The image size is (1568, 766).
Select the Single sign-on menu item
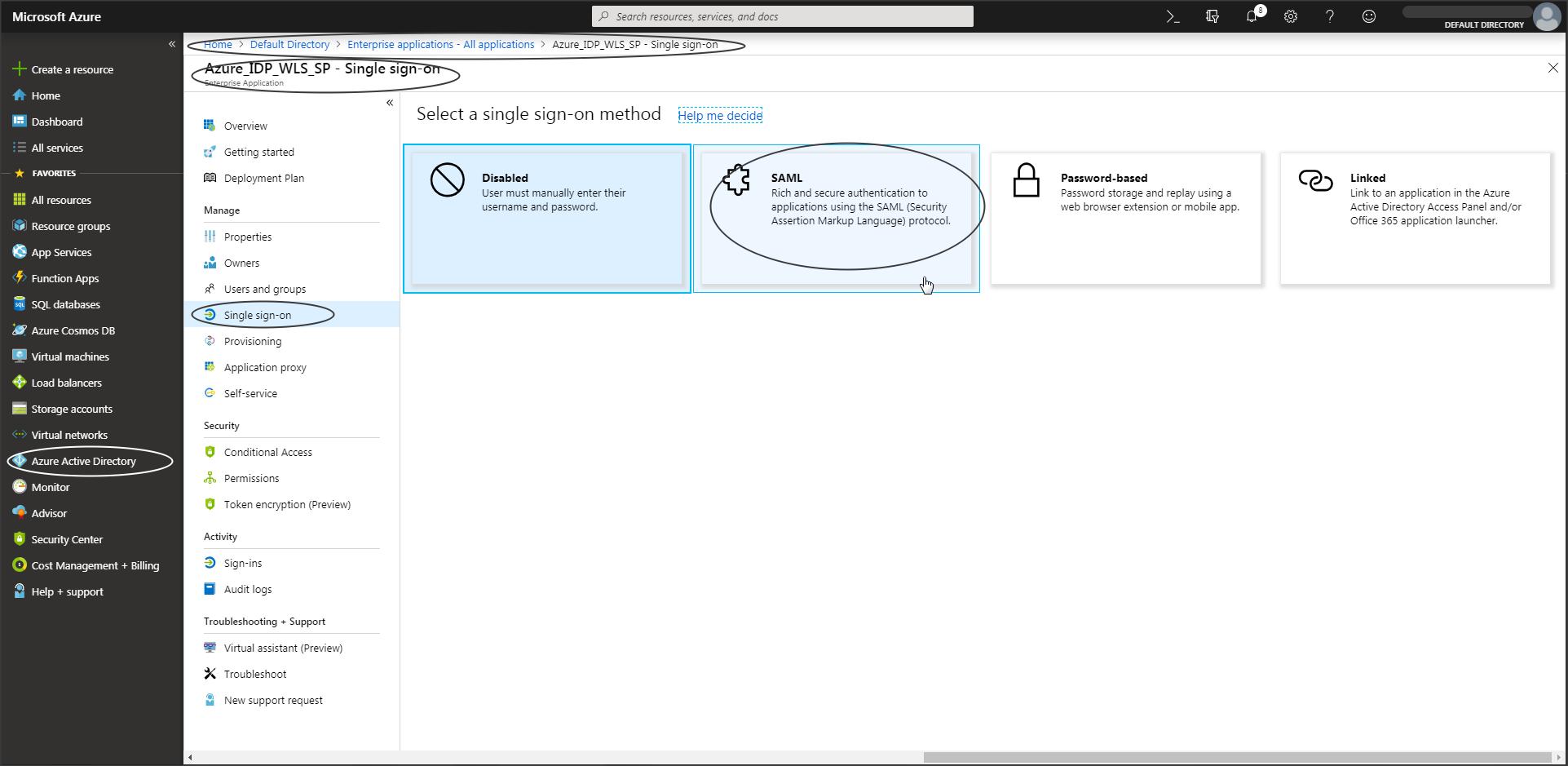click(x=292, y=315)
